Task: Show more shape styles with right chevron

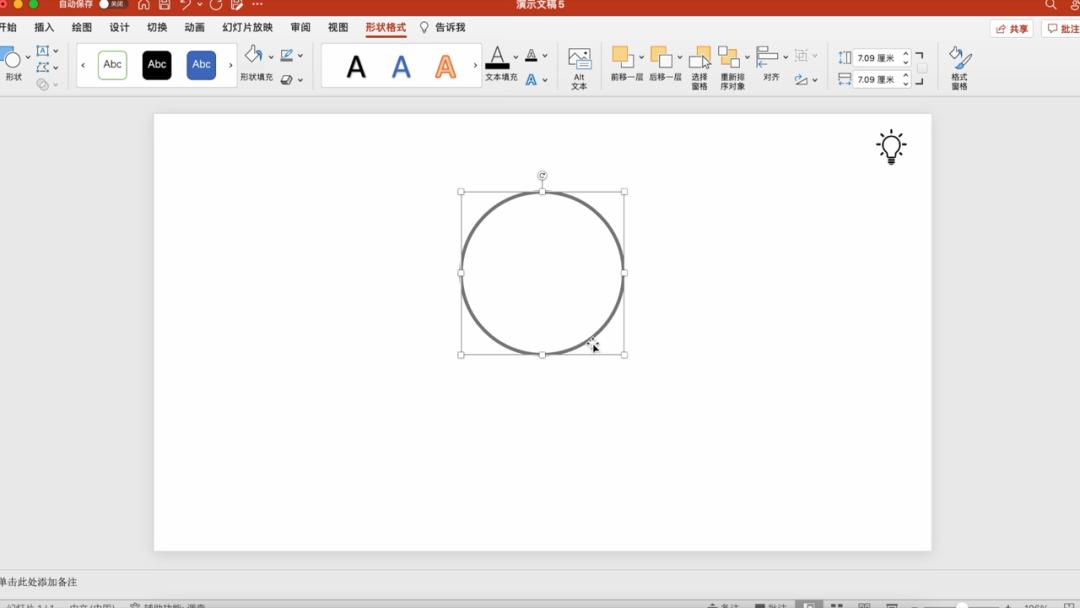Action: click(x=231, y=65)
